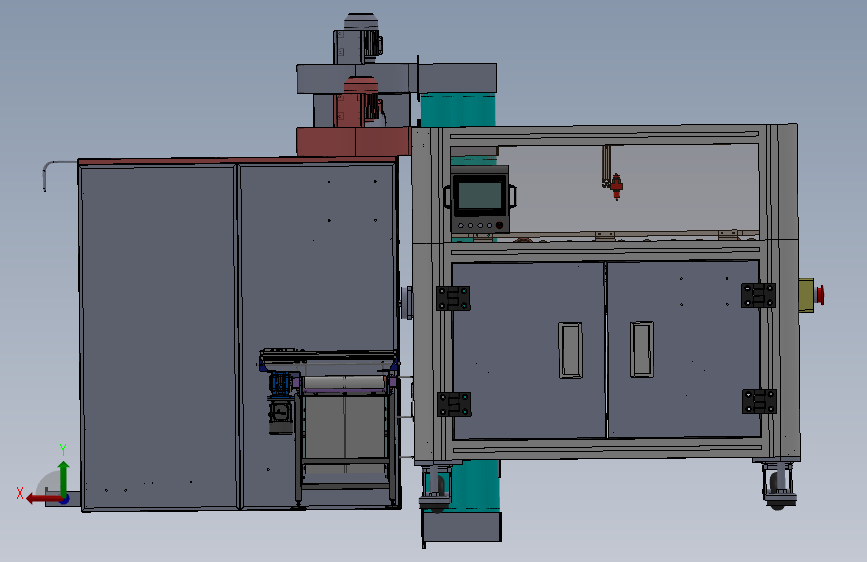
Task: Pick the red round button on the HMI panel
Action: click(x=499, y=225)
